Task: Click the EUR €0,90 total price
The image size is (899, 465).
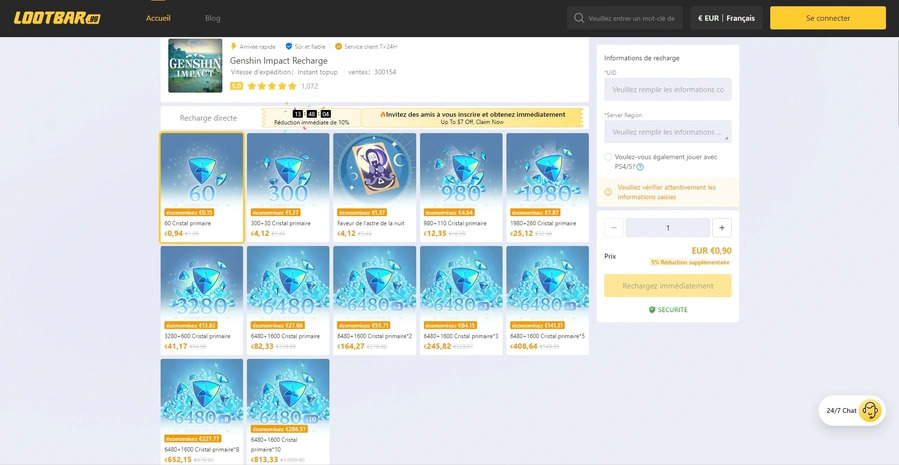Action: [712, 251]
